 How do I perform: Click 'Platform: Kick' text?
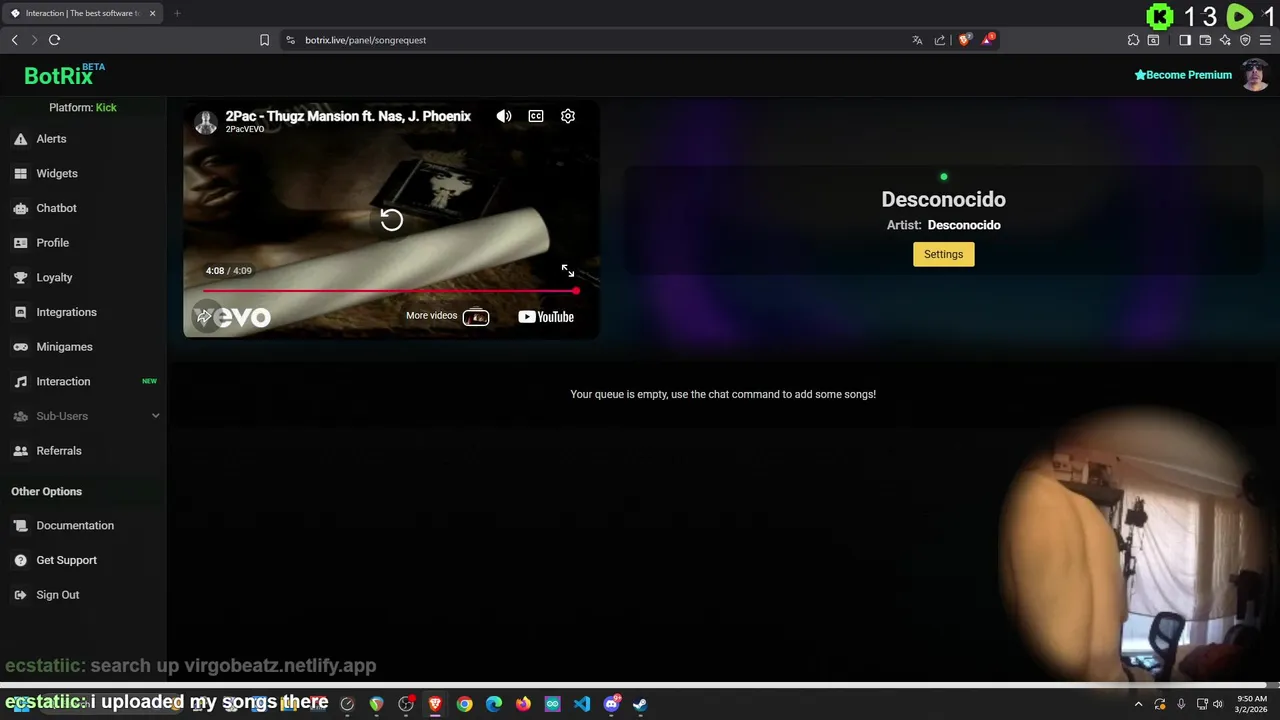(x=83, y=107)
